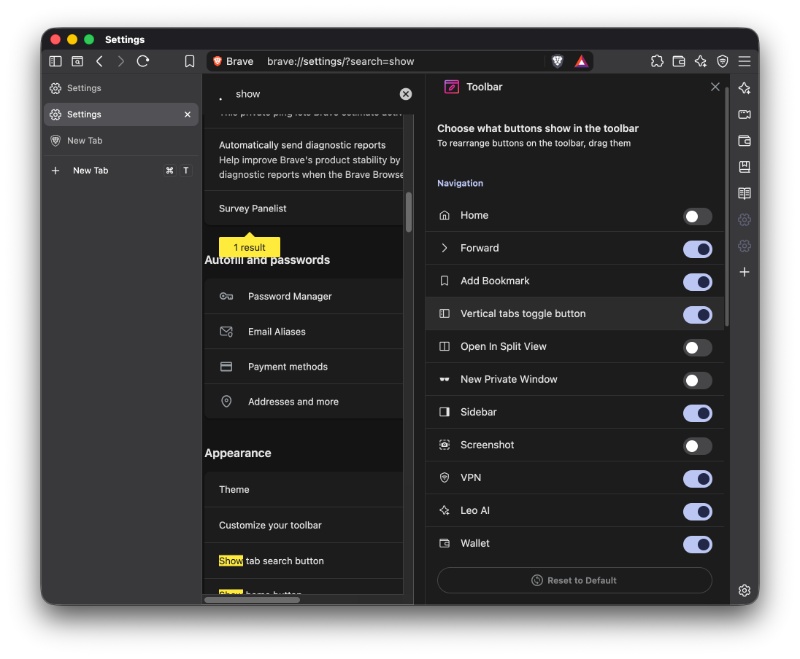Viewport: 800px width, 659px height.
Task: Toggle the Forward button switch
Action: (697, 249)
